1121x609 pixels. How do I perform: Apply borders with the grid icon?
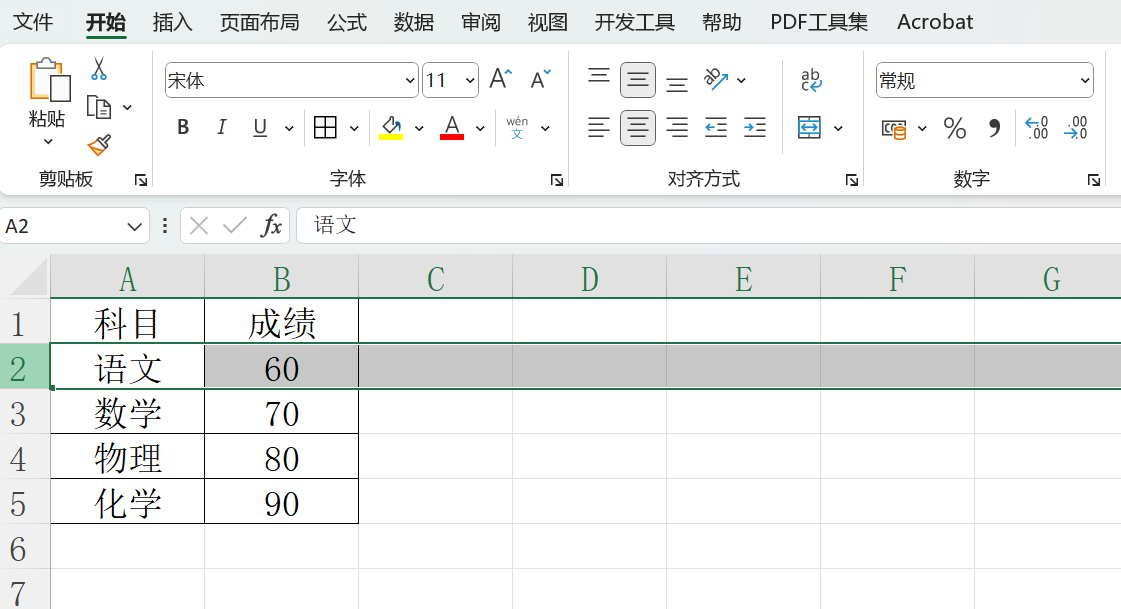pos(325,127)
